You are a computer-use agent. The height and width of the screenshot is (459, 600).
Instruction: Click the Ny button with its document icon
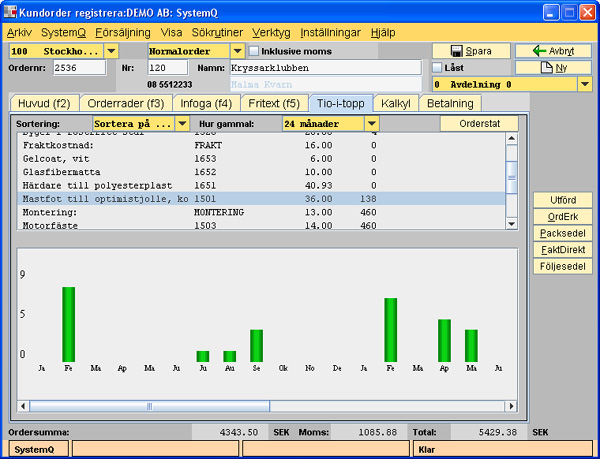click(x=553, y=68)
